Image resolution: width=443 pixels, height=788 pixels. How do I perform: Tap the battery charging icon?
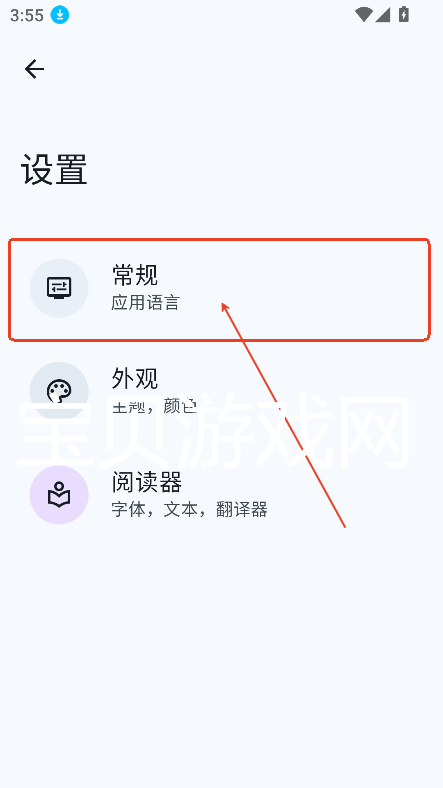404,14
